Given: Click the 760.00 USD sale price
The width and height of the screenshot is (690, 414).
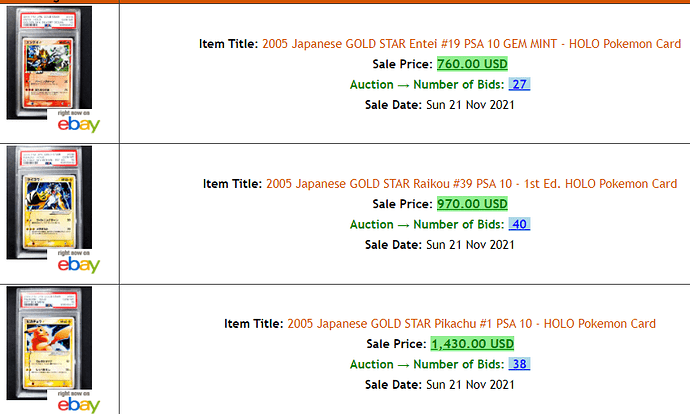Looking at the screenshot, I should pyautogui.click(x=472, y=64).
